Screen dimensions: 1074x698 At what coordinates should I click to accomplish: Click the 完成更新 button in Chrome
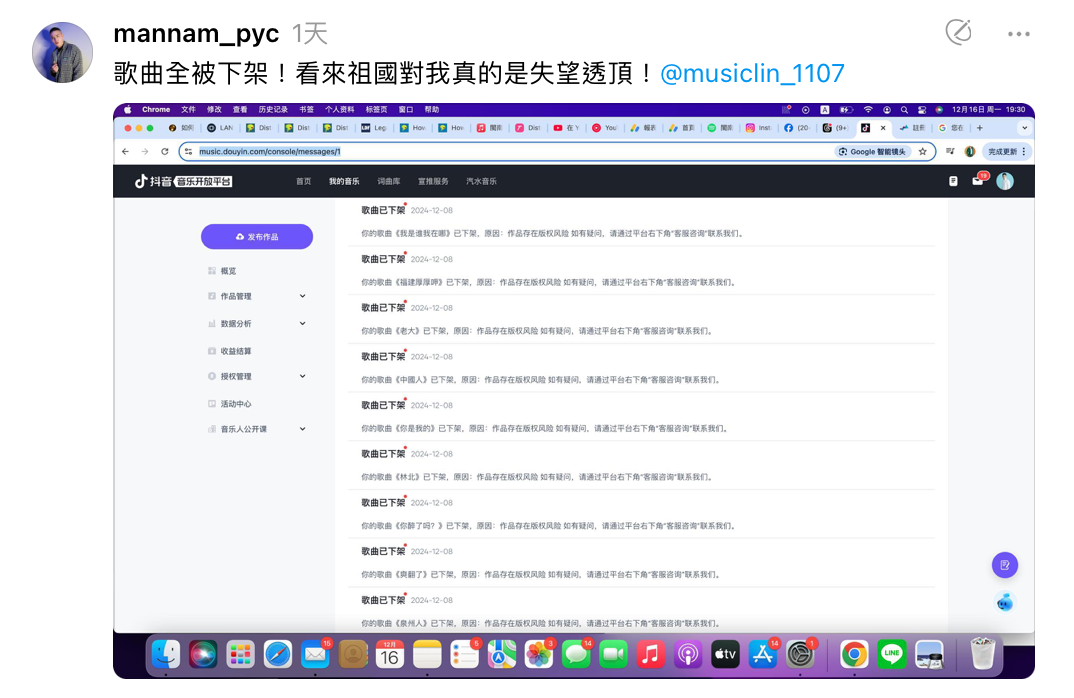(x=1006, y=151)
